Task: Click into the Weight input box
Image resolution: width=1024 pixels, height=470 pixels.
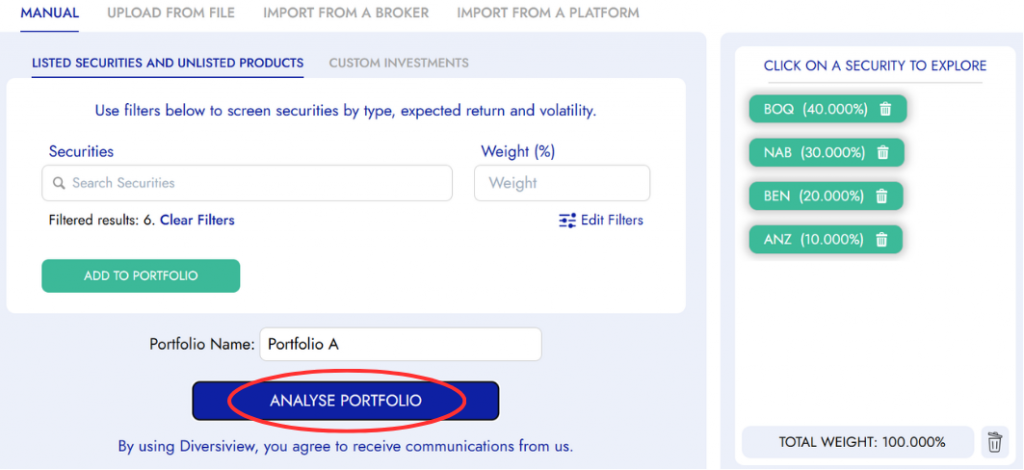Action: [562, 184]
